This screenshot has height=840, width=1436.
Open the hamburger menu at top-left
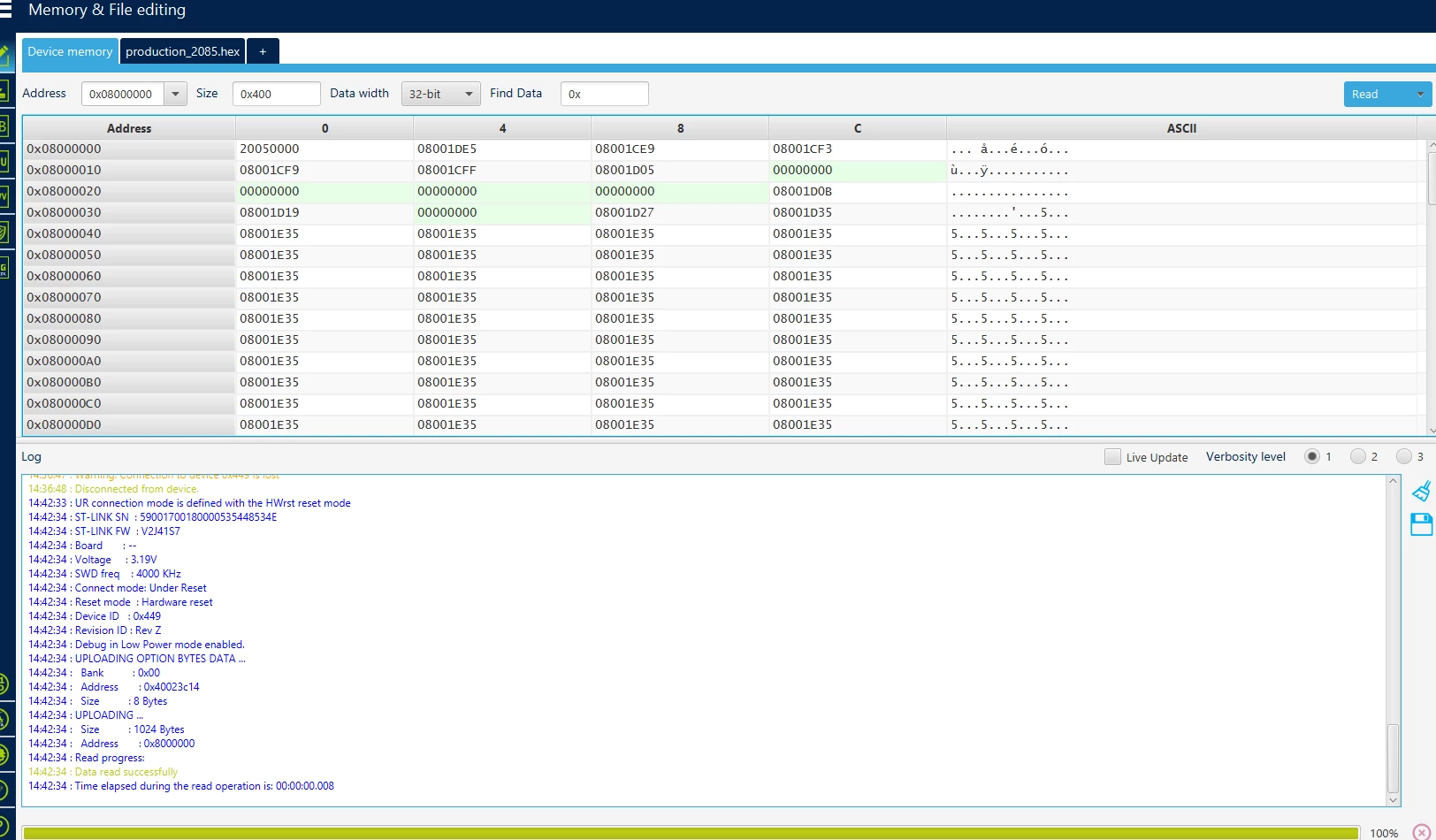pyautogui.click(x=5, y=11)
